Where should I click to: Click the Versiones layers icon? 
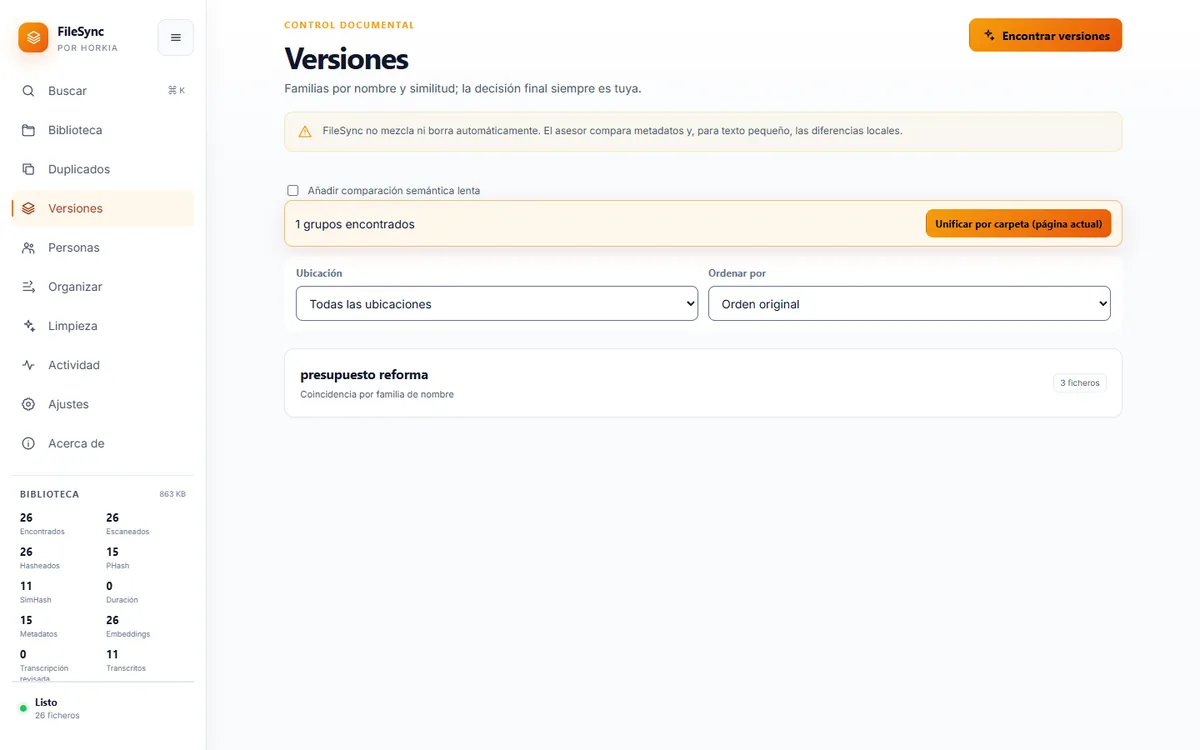pyautogui.click(x=28, y=208)
